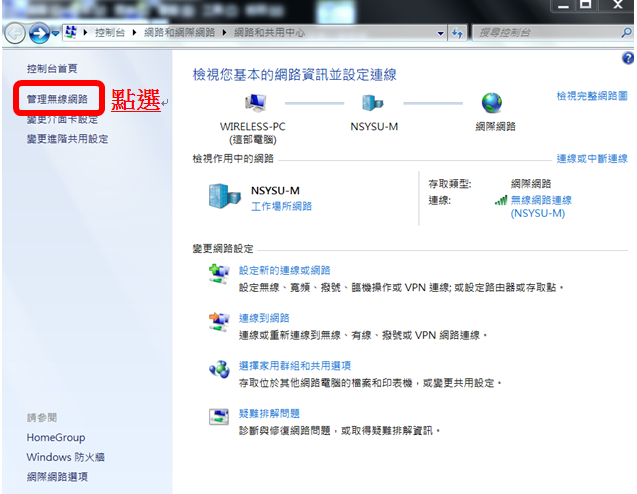Open 管理無線網路 in the left sidebar
Image resolution: width=637 pixels, height=494 pixels.
56,99
